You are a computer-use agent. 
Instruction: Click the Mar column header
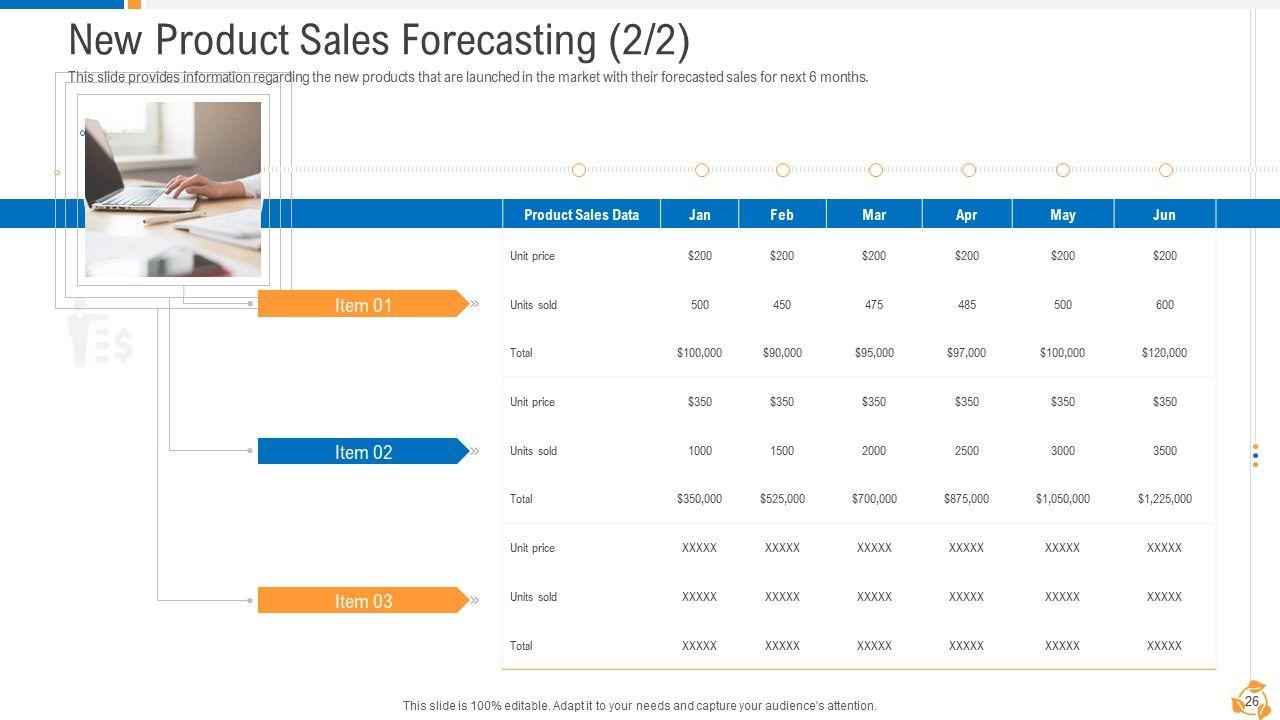874,215
